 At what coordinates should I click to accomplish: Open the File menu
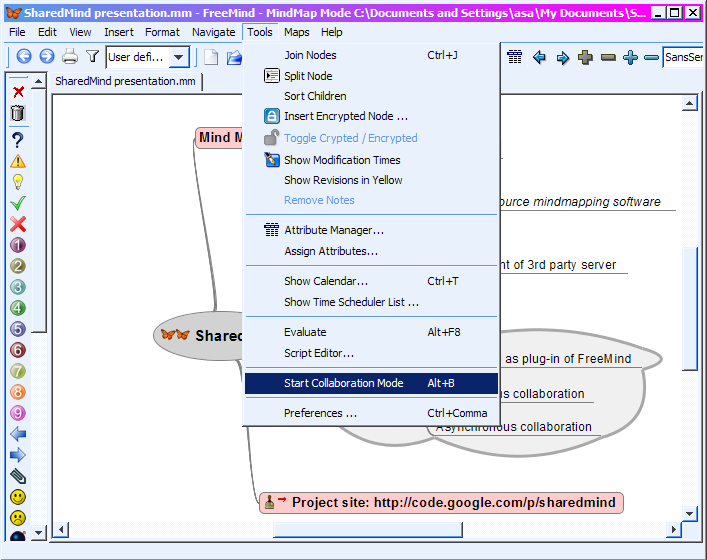[17, 32]
